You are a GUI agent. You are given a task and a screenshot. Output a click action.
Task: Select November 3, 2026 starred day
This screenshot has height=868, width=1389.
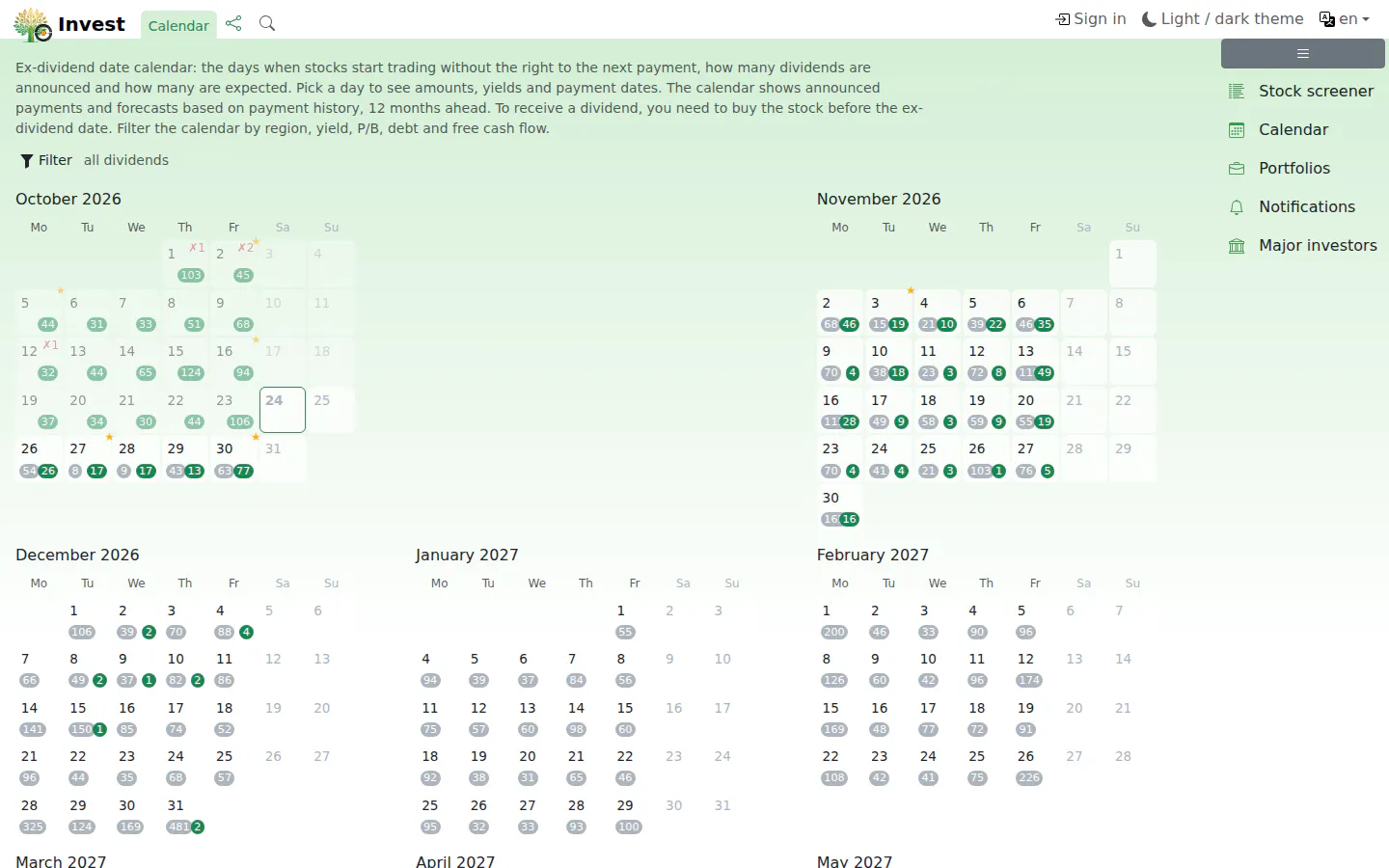tap(888, 312)
